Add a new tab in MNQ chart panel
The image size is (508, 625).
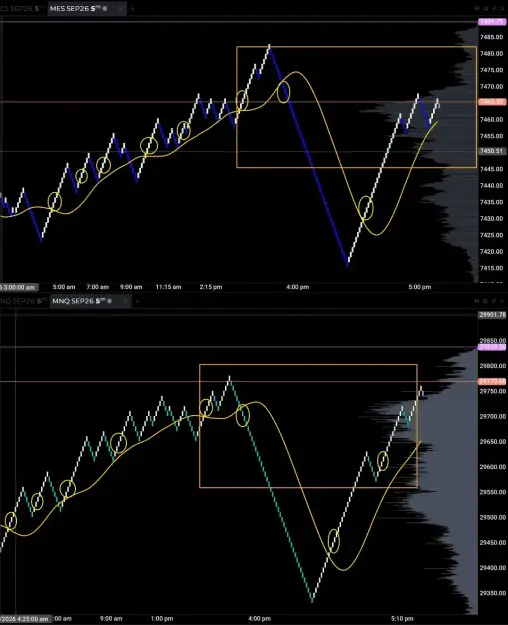(x=137, y=301)
